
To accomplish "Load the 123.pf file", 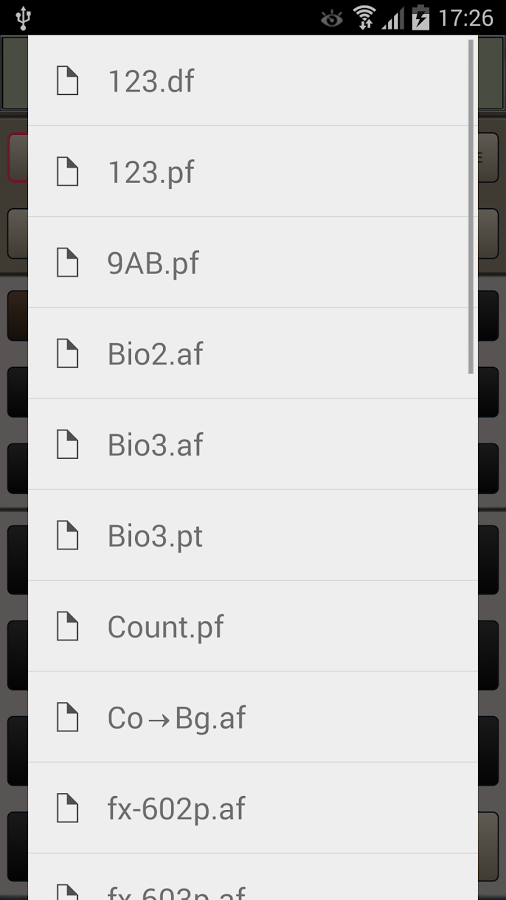I will [x=253, y=172].
